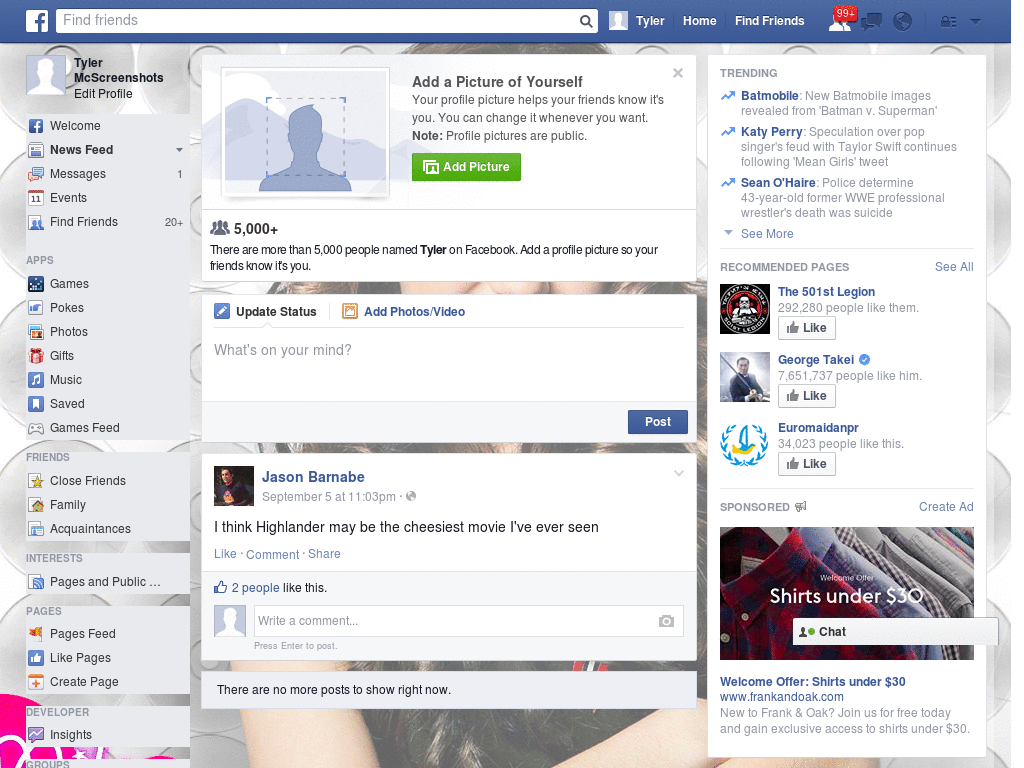
Task: Click the camera icon in comment box
Action: pos(666,621)
